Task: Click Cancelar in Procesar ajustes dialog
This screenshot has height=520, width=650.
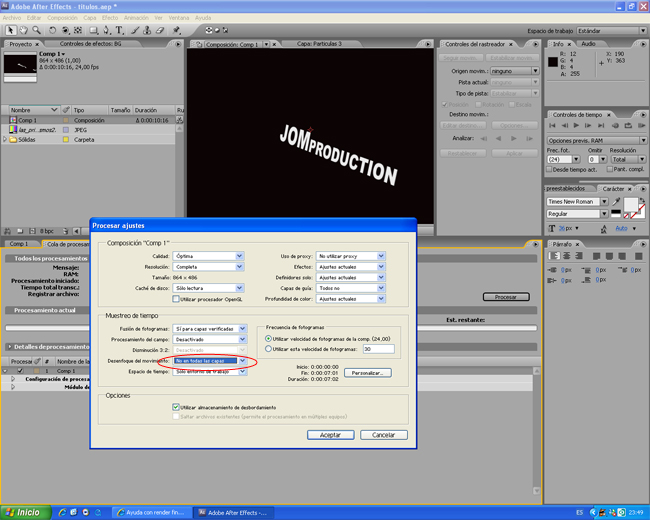Action: click(x=383, y=435)
